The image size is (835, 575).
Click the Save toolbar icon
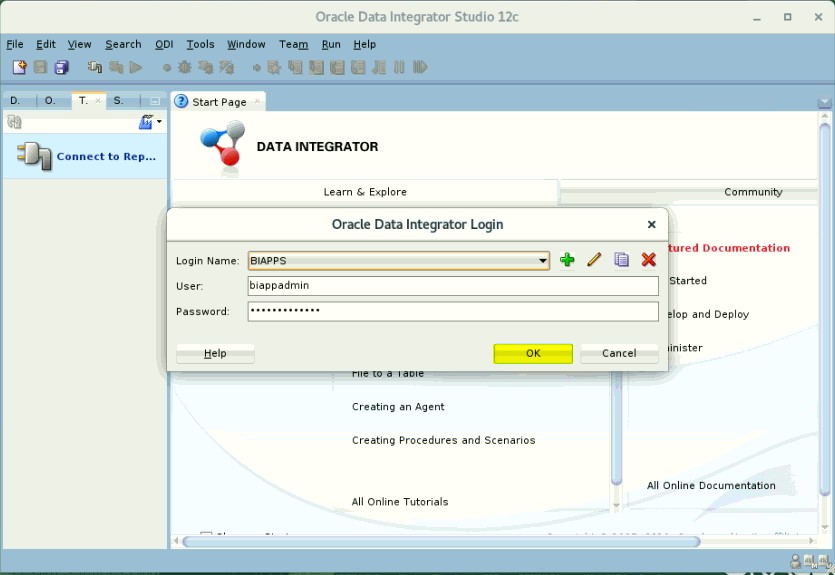coord(40,67)
